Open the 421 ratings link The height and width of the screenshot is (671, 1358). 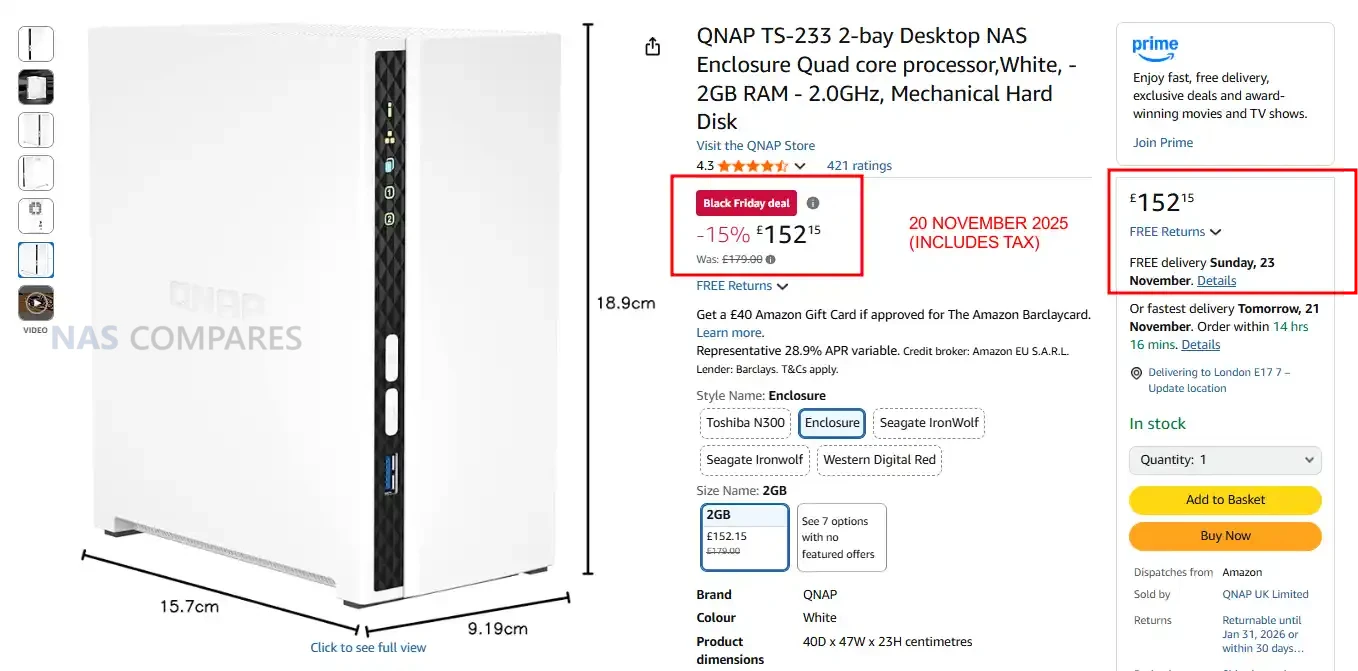(x=859, y=166)
